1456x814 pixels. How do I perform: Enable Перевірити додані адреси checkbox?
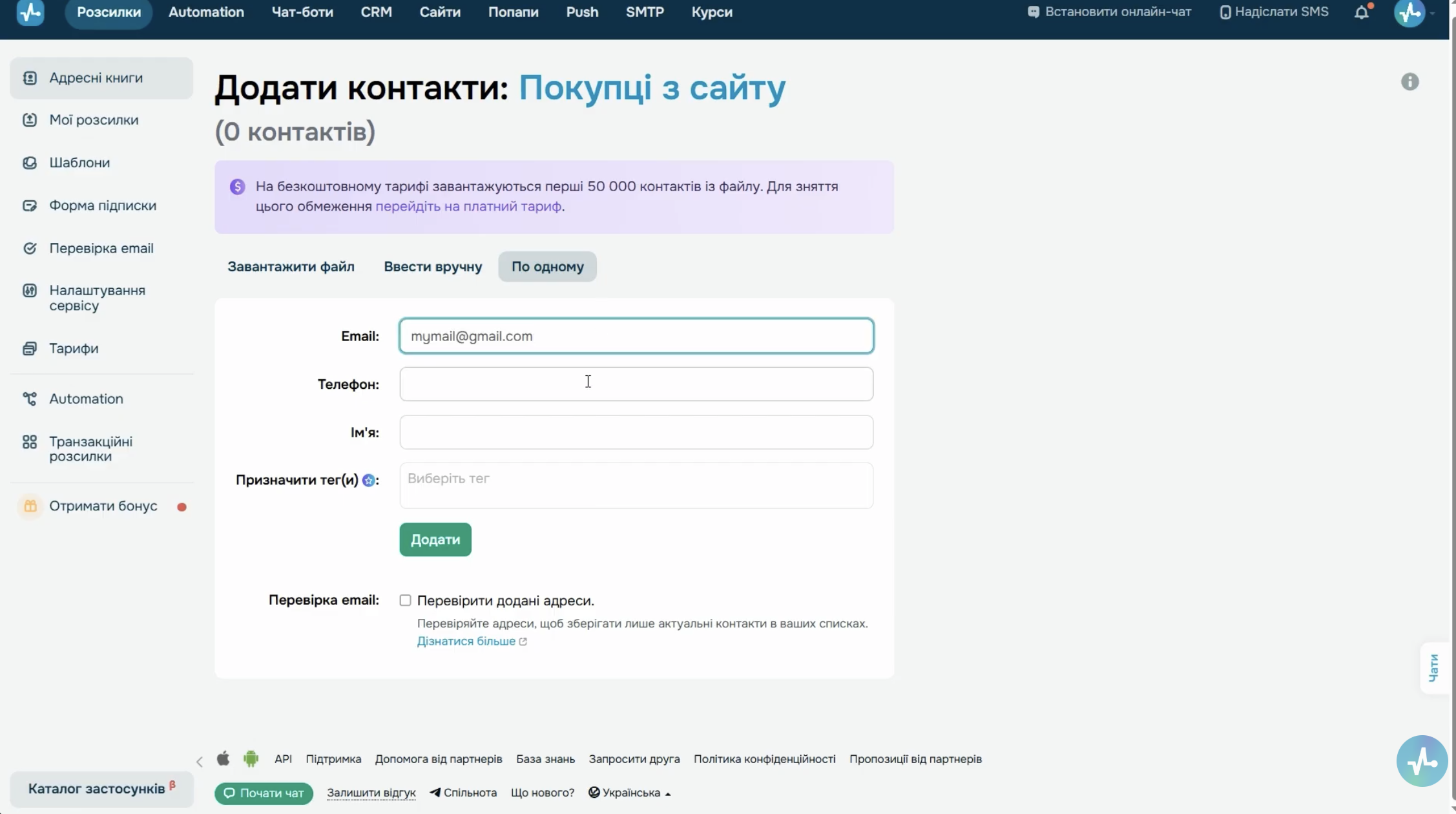coord(405,600)
